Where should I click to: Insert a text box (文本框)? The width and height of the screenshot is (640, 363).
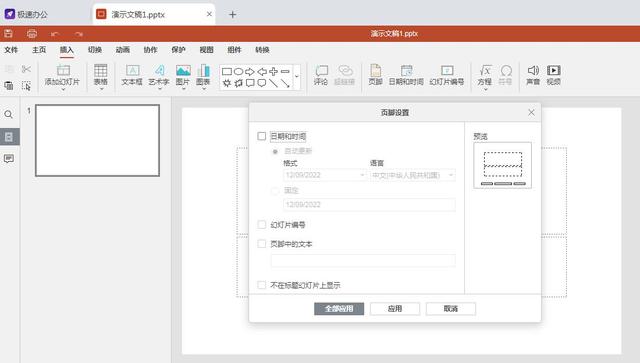click(132, 76)
